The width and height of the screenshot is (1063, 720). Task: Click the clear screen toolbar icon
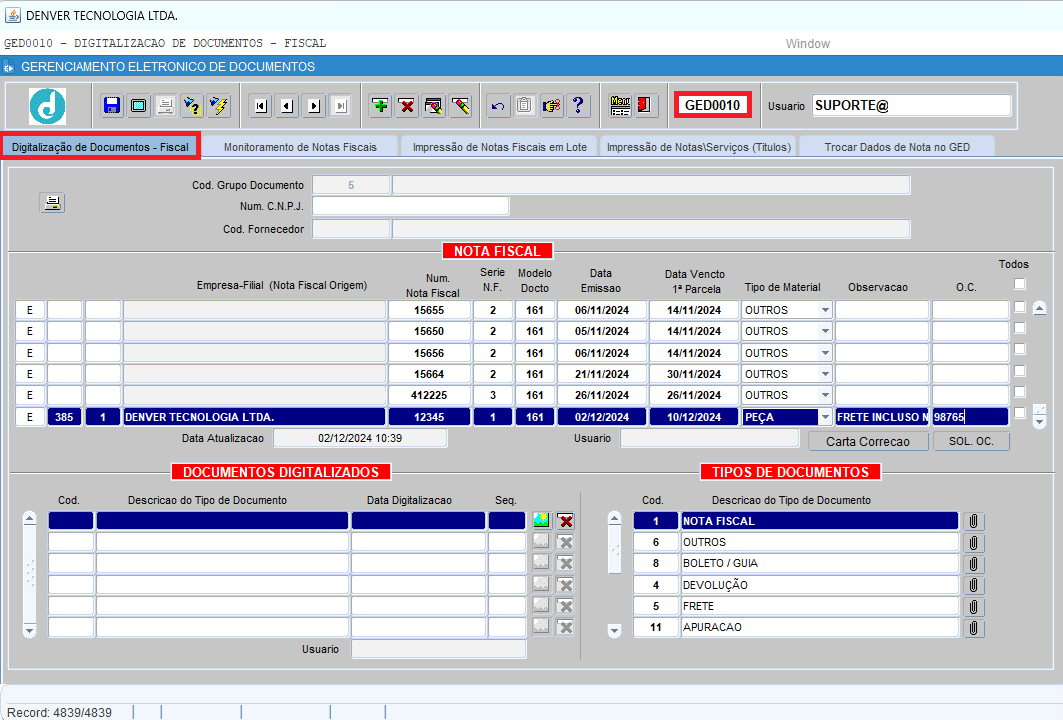[138, 106]
